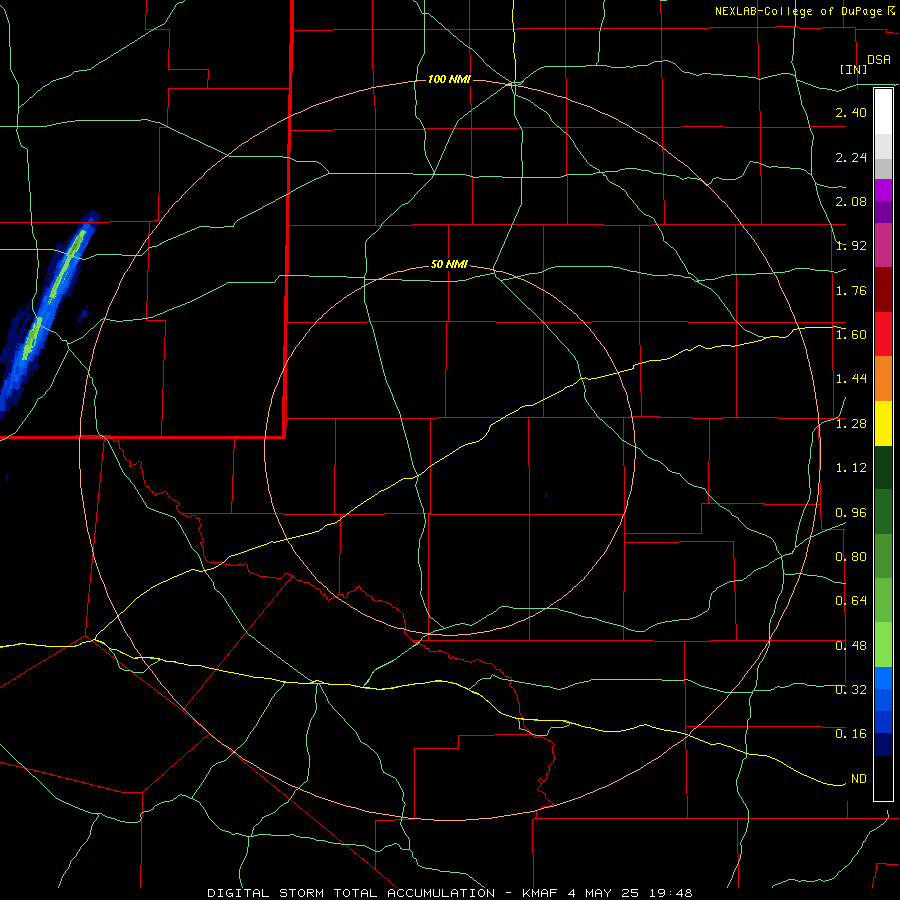Click the 100 NMI range ring label
900x900 pixels.
pos(449,79)
